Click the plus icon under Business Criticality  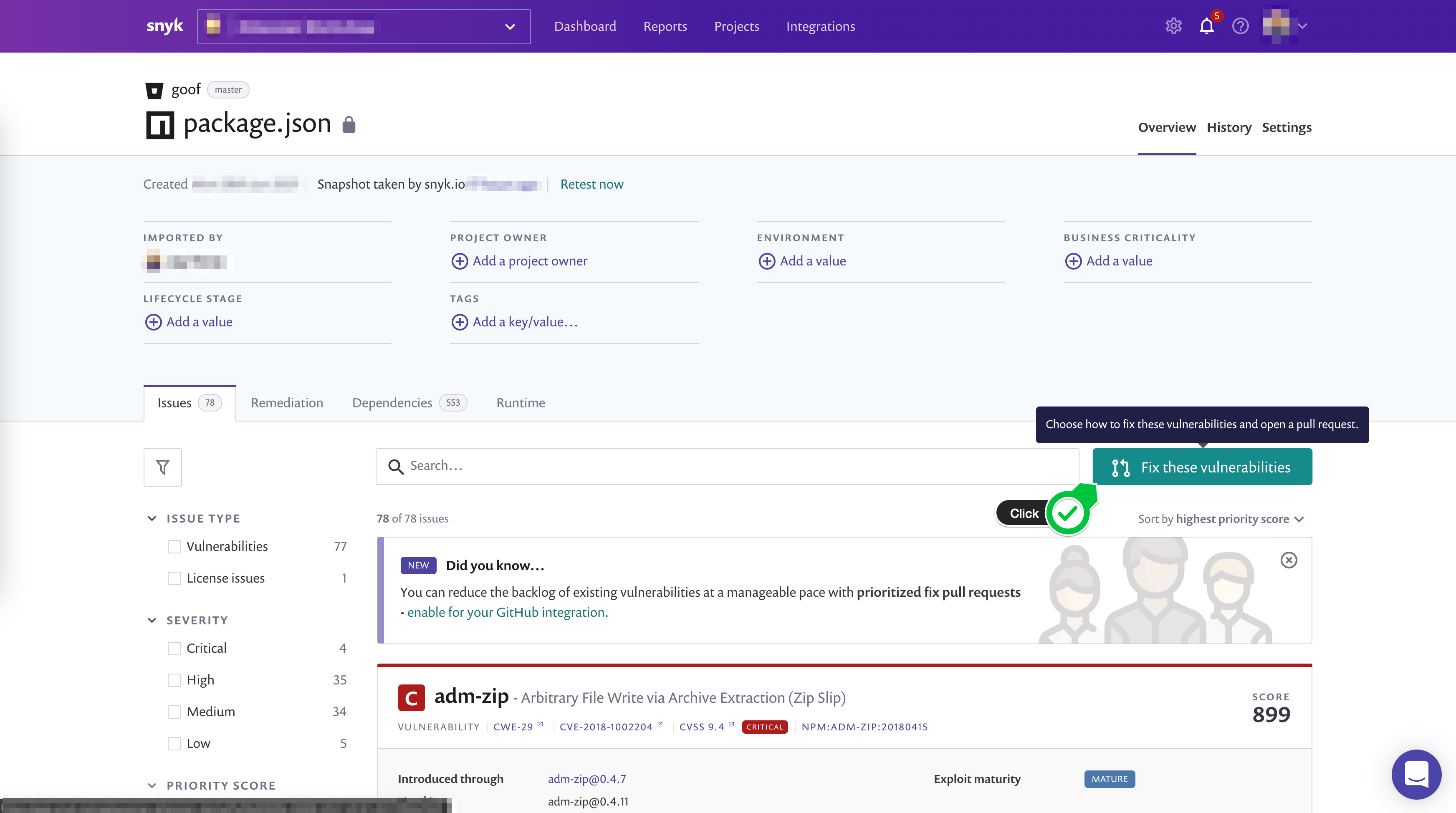[x=1073, y=261]
